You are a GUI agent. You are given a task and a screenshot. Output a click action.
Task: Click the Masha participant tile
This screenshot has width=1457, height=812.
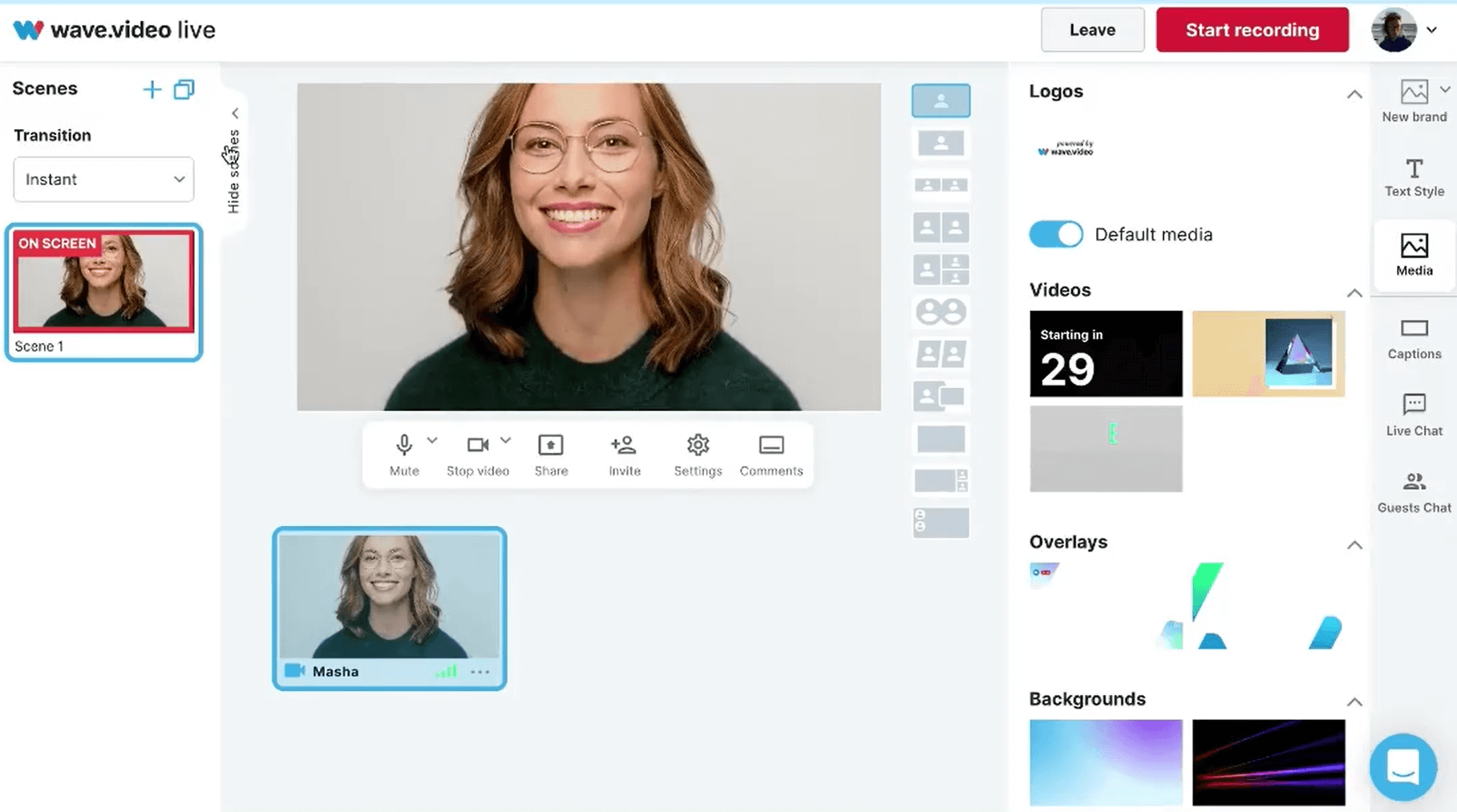pos(389,608)
